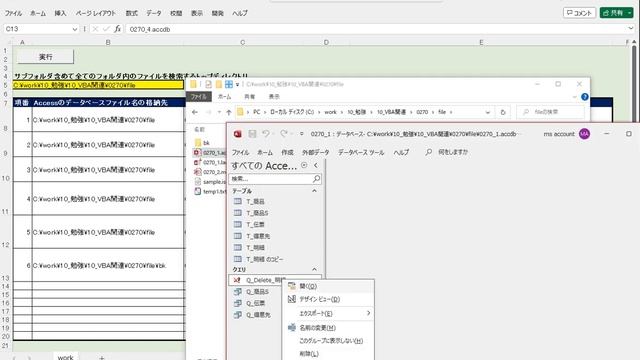The image size is (640, 360).
Task: Click Excel コメント button
Action: (x=579, y=13)
